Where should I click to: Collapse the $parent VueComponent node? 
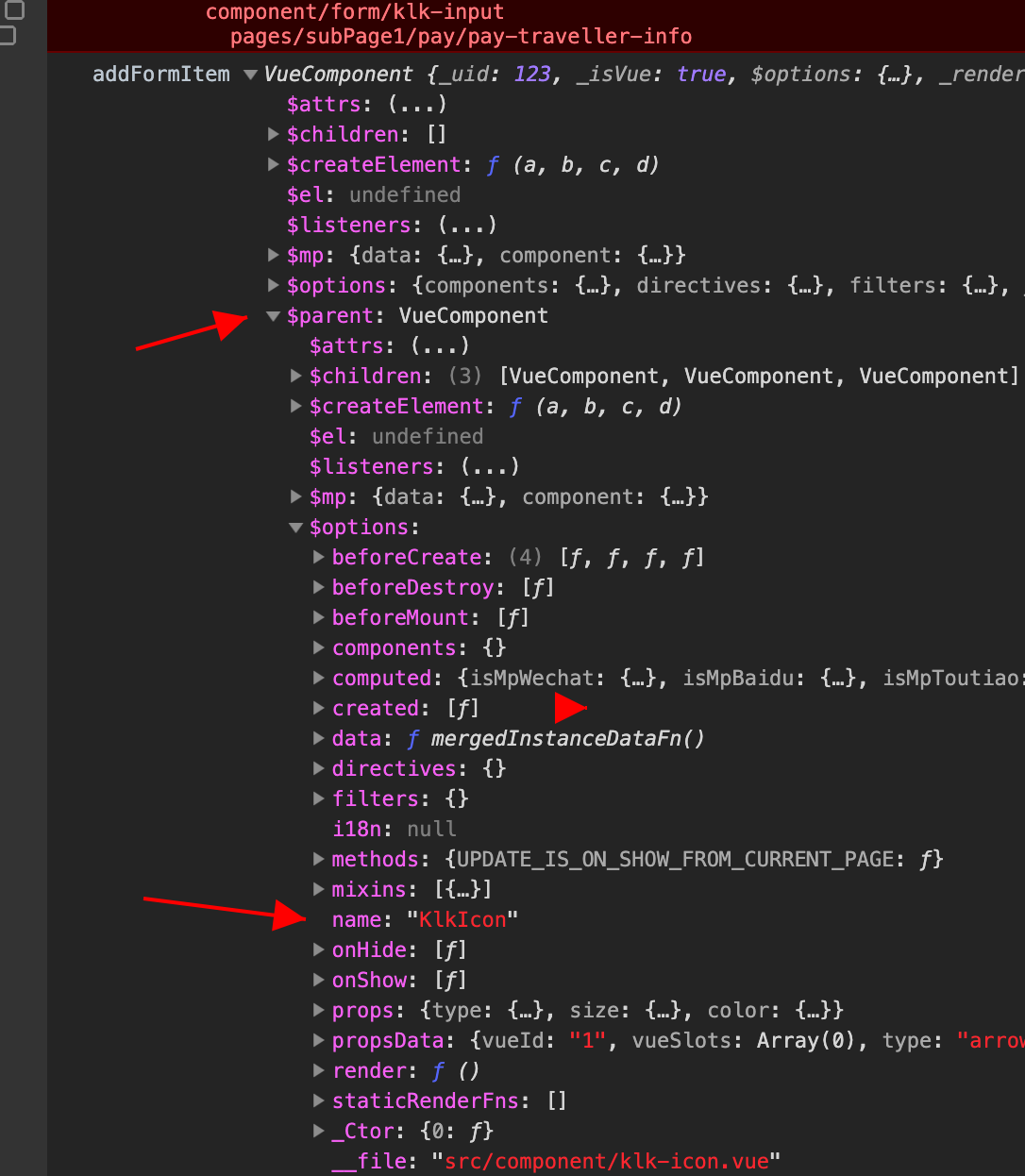point(273,316)
